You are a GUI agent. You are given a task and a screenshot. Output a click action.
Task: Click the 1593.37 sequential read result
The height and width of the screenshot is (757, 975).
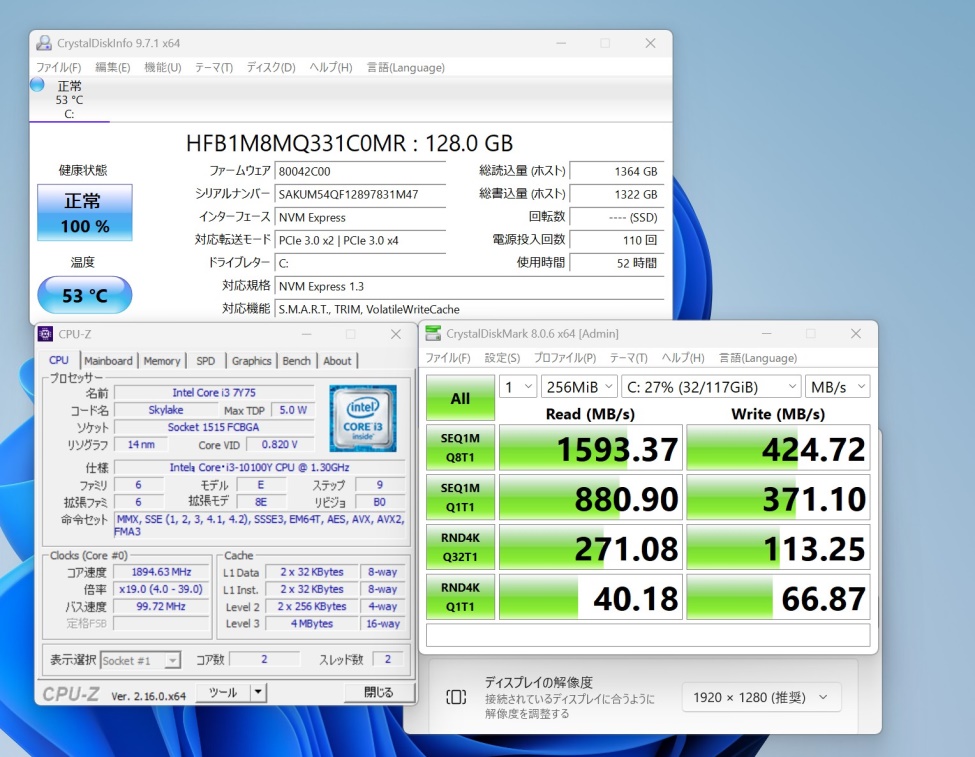pos(591,448)
